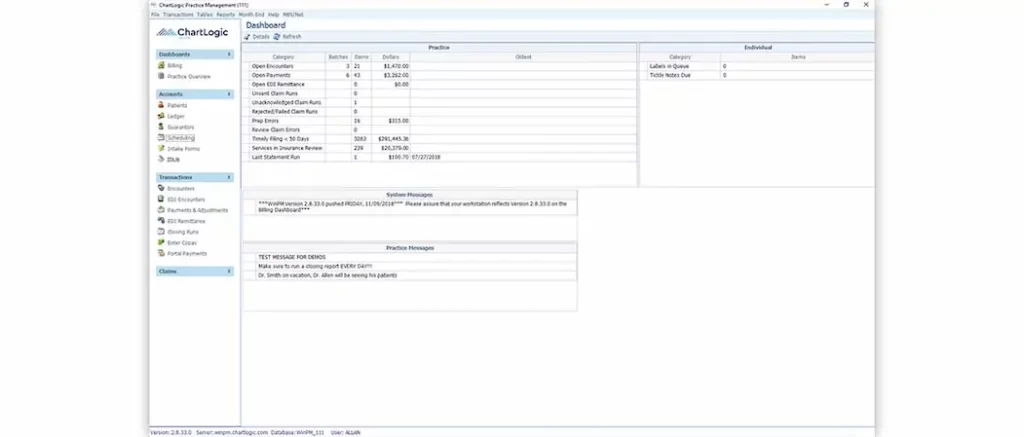Open the Ledger icon in Accounts

tap(161, 116)
